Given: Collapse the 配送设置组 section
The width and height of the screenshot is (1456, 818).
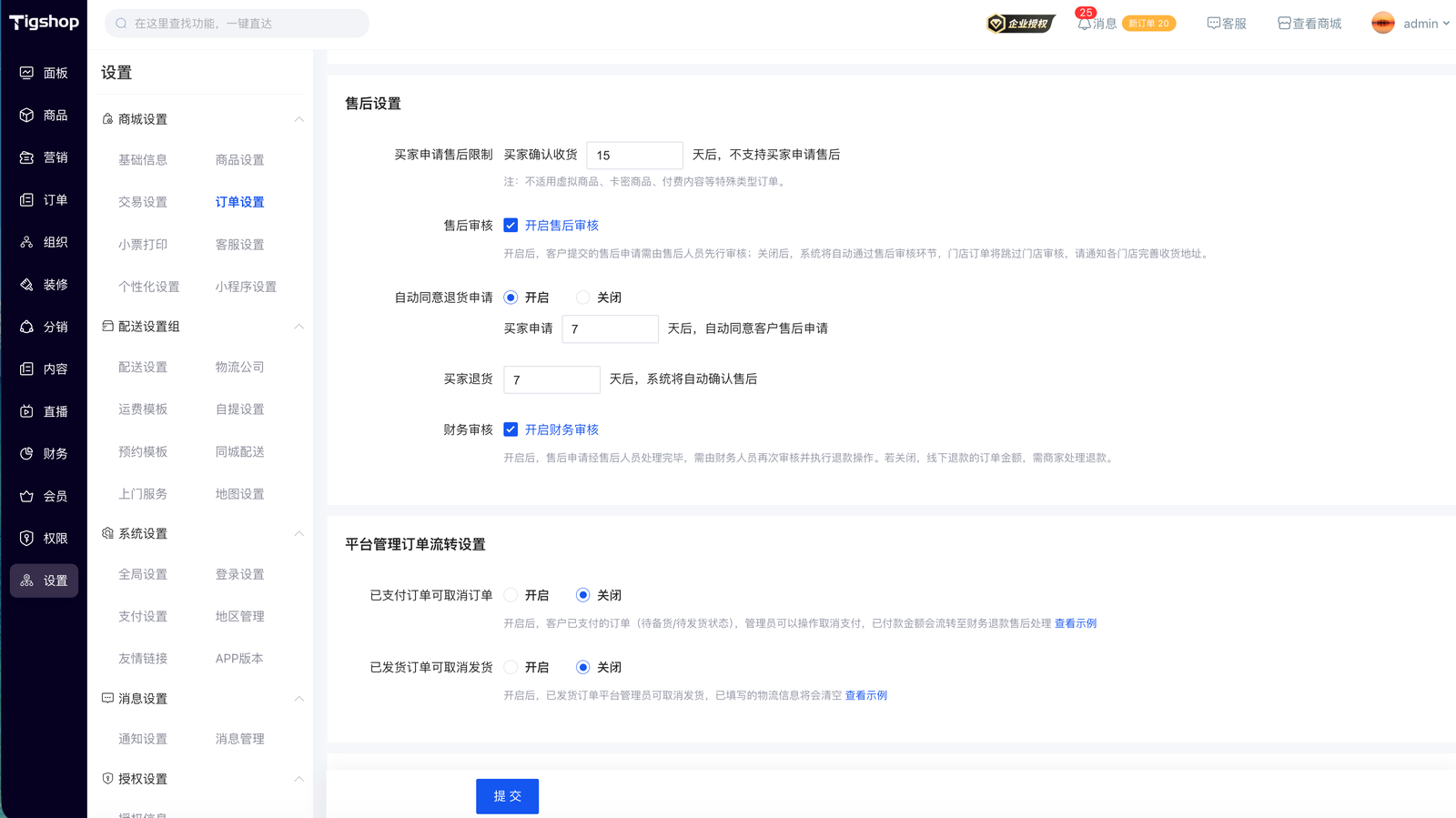Looking at the screenshot, I should click(298, 327).
